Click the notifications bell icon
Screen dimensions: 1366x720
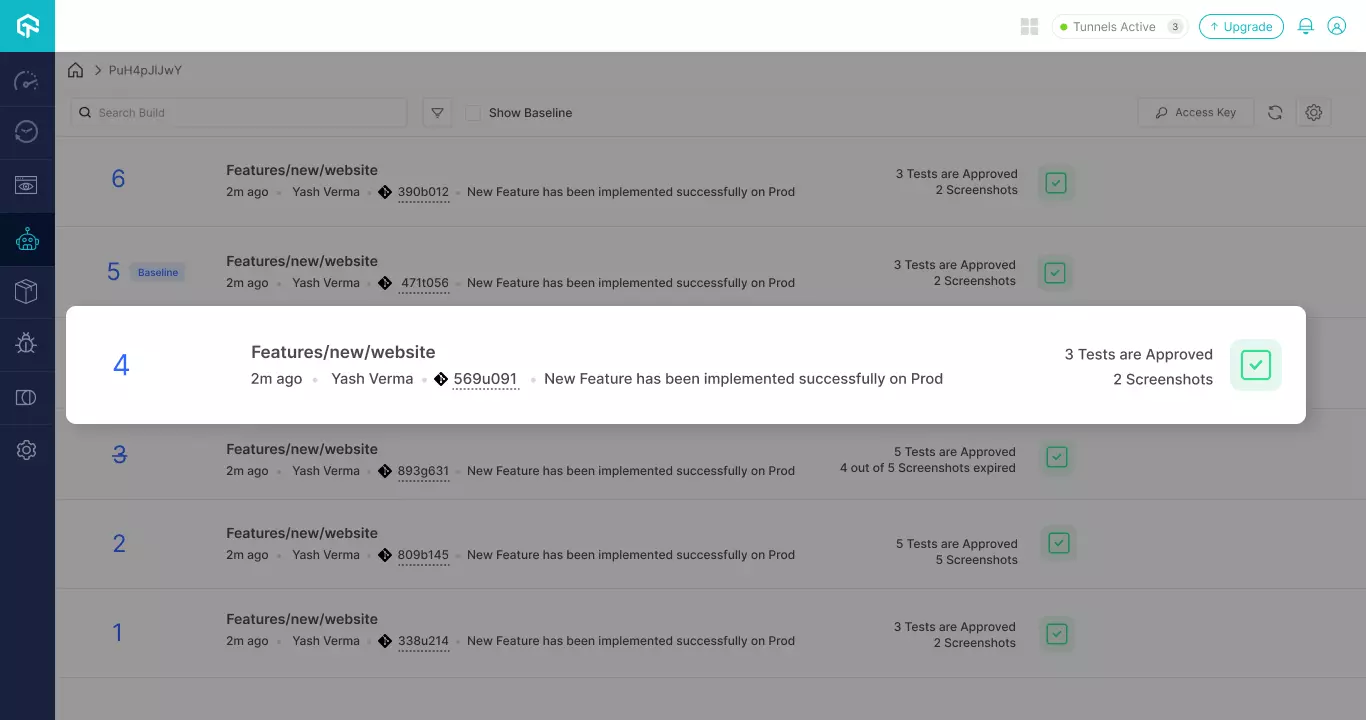click(x=1305, y=27)
